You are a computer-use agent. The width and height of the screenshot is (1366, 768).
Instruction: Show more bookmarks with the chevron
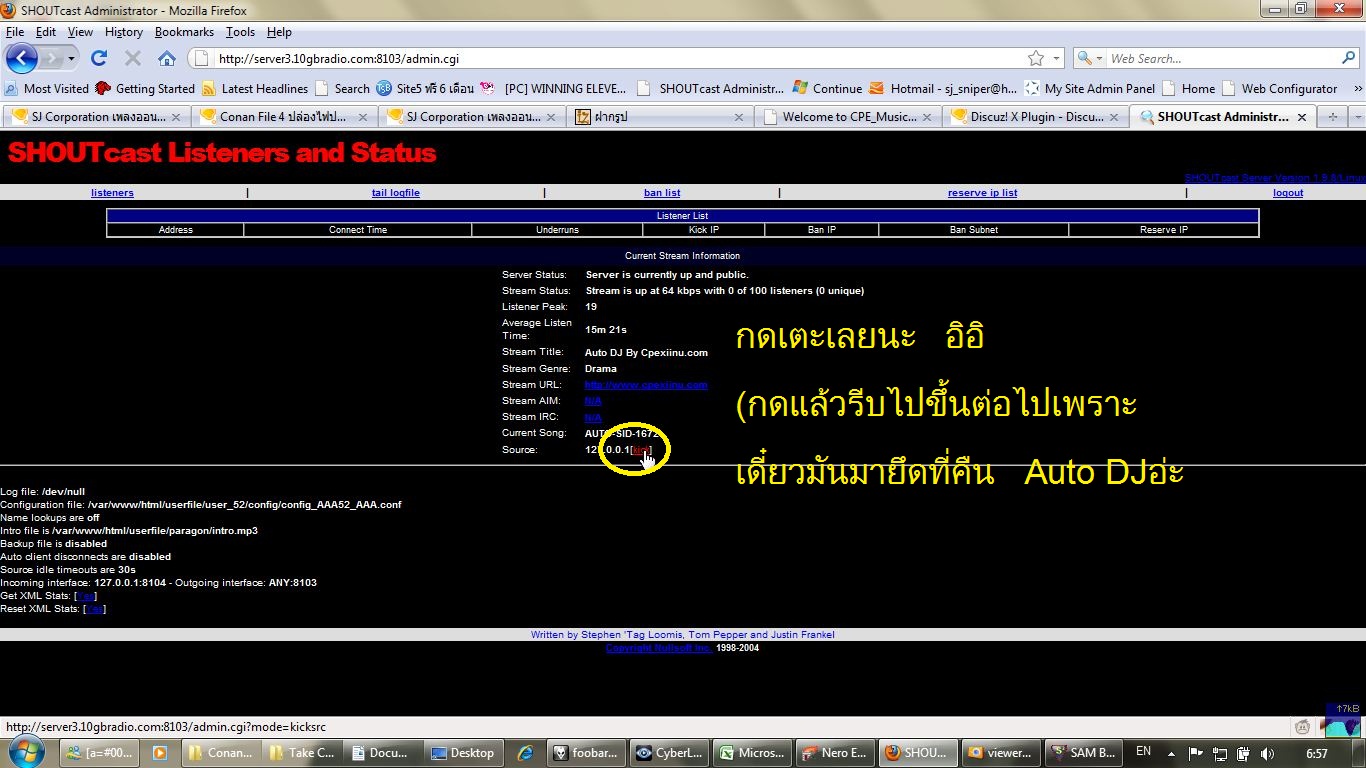tap(1357, 88)
